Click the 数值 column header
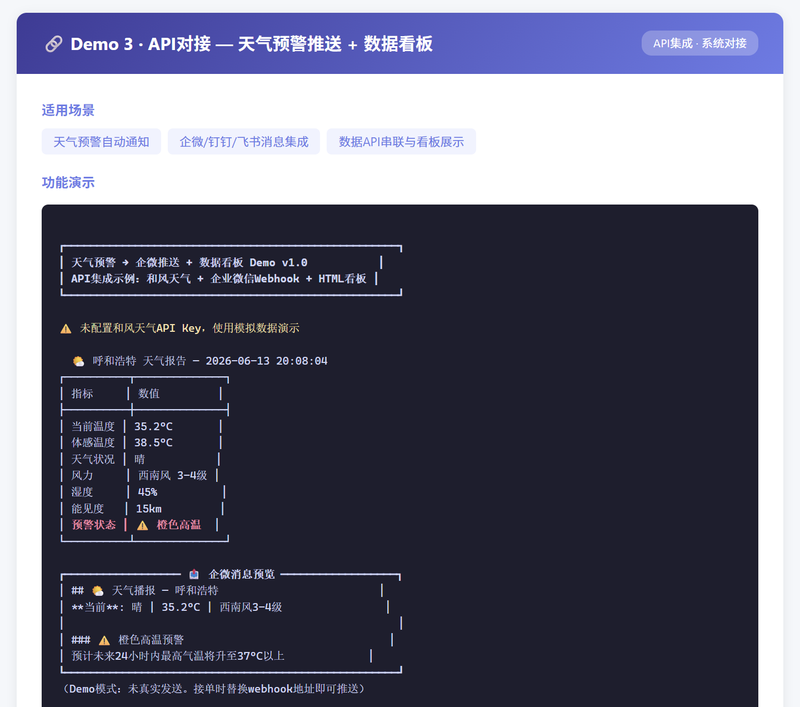 tap(148, 394)
